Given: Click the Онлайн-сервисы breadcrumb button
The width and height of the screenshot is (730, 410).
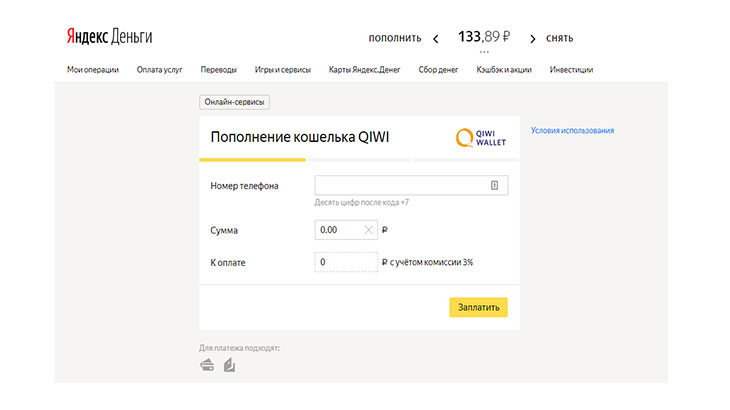Looking at the screenshot, I should point(235,102).
